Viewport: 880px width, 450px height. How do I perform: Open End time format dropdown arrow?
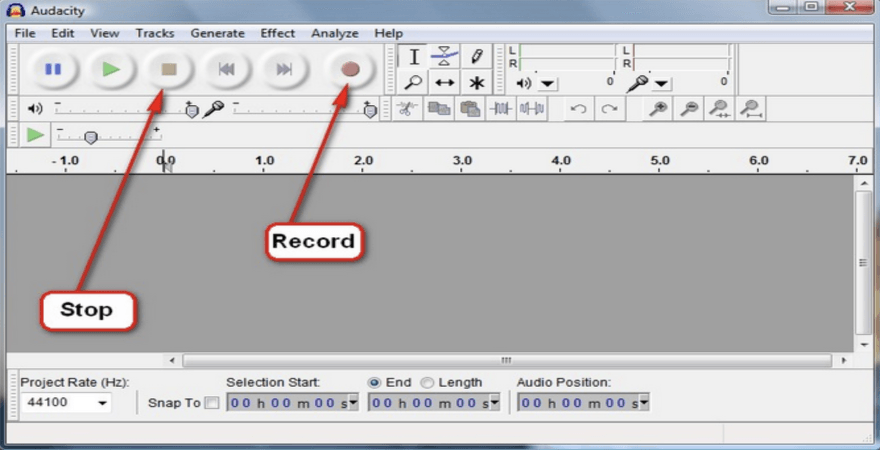tap(494, 402)
